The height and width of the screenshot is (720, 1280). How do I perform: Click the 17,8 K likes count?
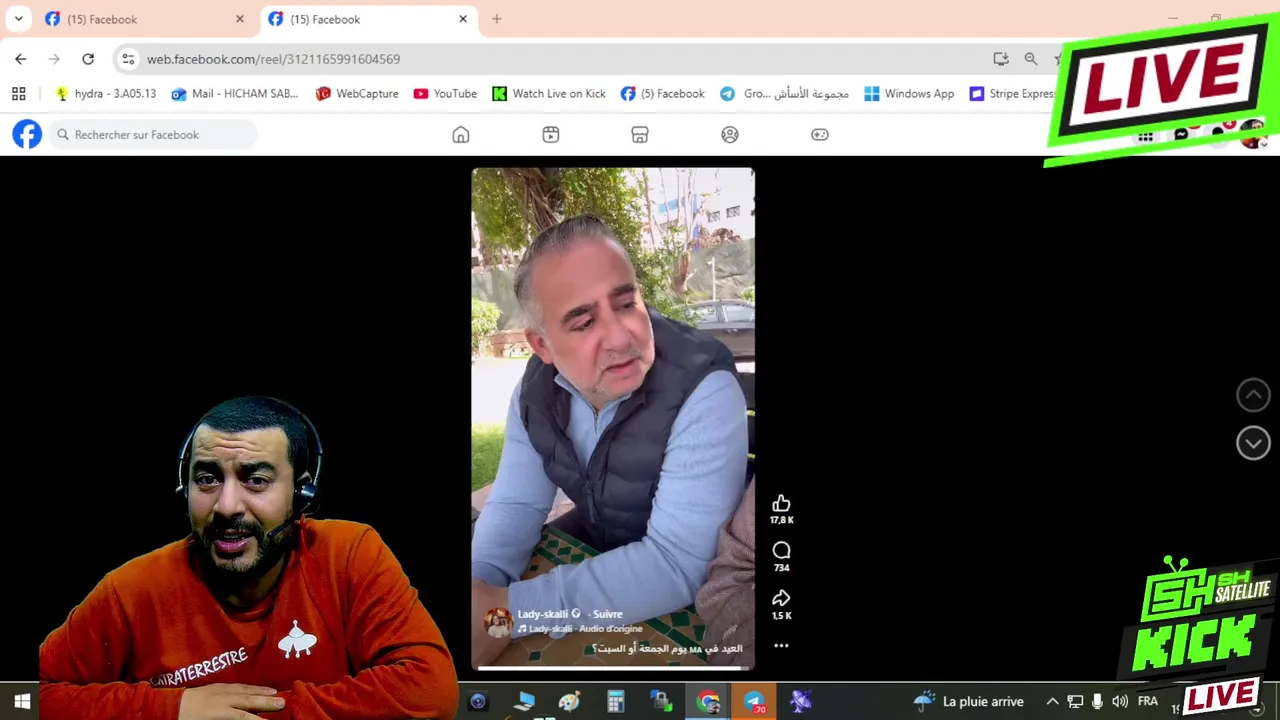781,520
